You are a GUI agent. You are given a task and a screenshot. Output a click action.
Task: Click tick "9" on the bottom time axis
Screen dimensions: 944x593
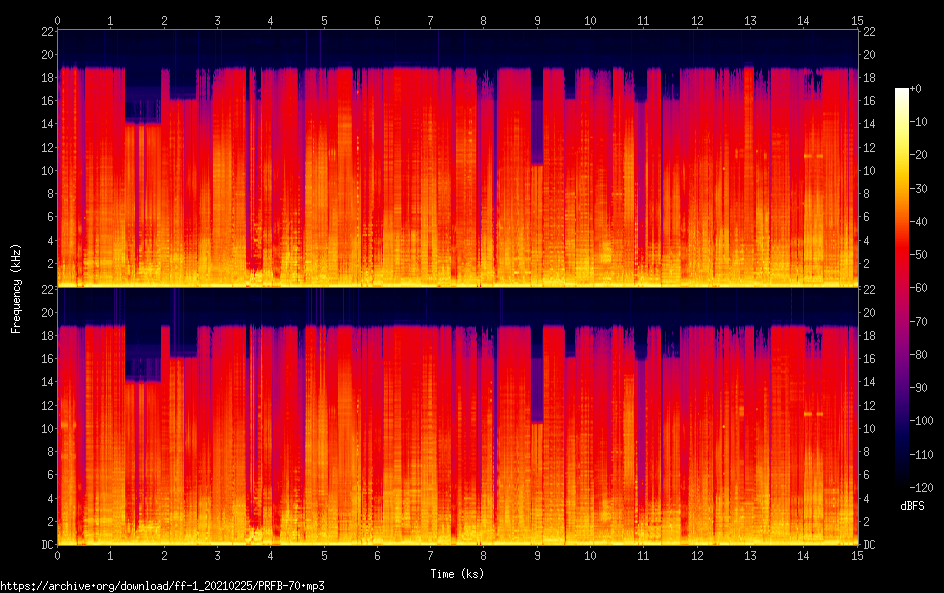click(x=538, y=556)
